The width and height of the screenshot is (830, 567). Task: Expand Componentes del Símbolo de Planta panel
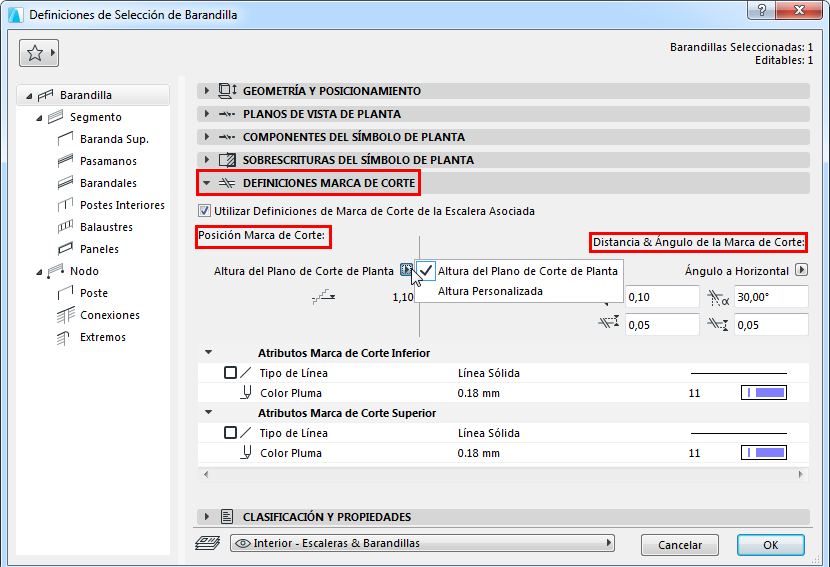point(206,137)
